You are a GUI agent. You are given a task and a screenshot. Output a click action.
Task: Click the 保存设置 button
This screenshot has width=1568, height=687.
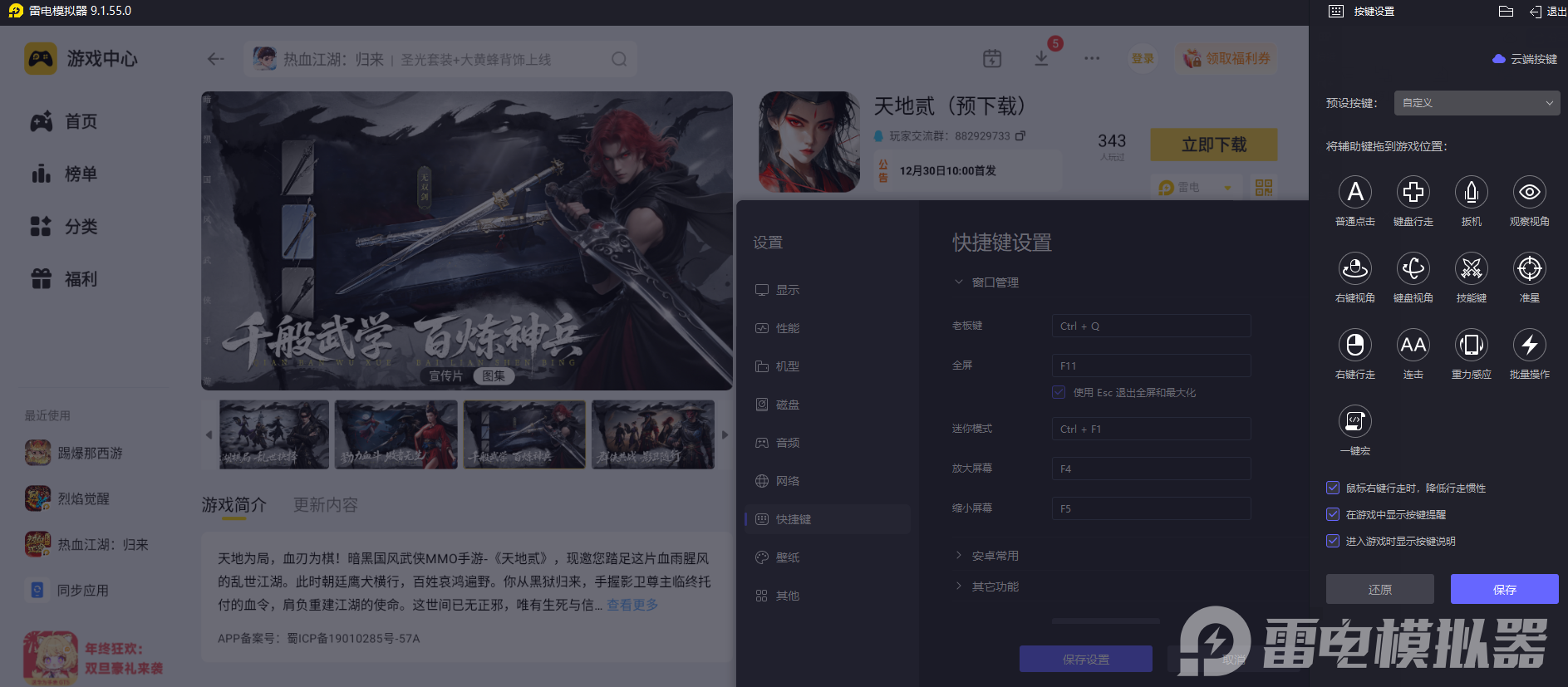(x=1086, y=659)
